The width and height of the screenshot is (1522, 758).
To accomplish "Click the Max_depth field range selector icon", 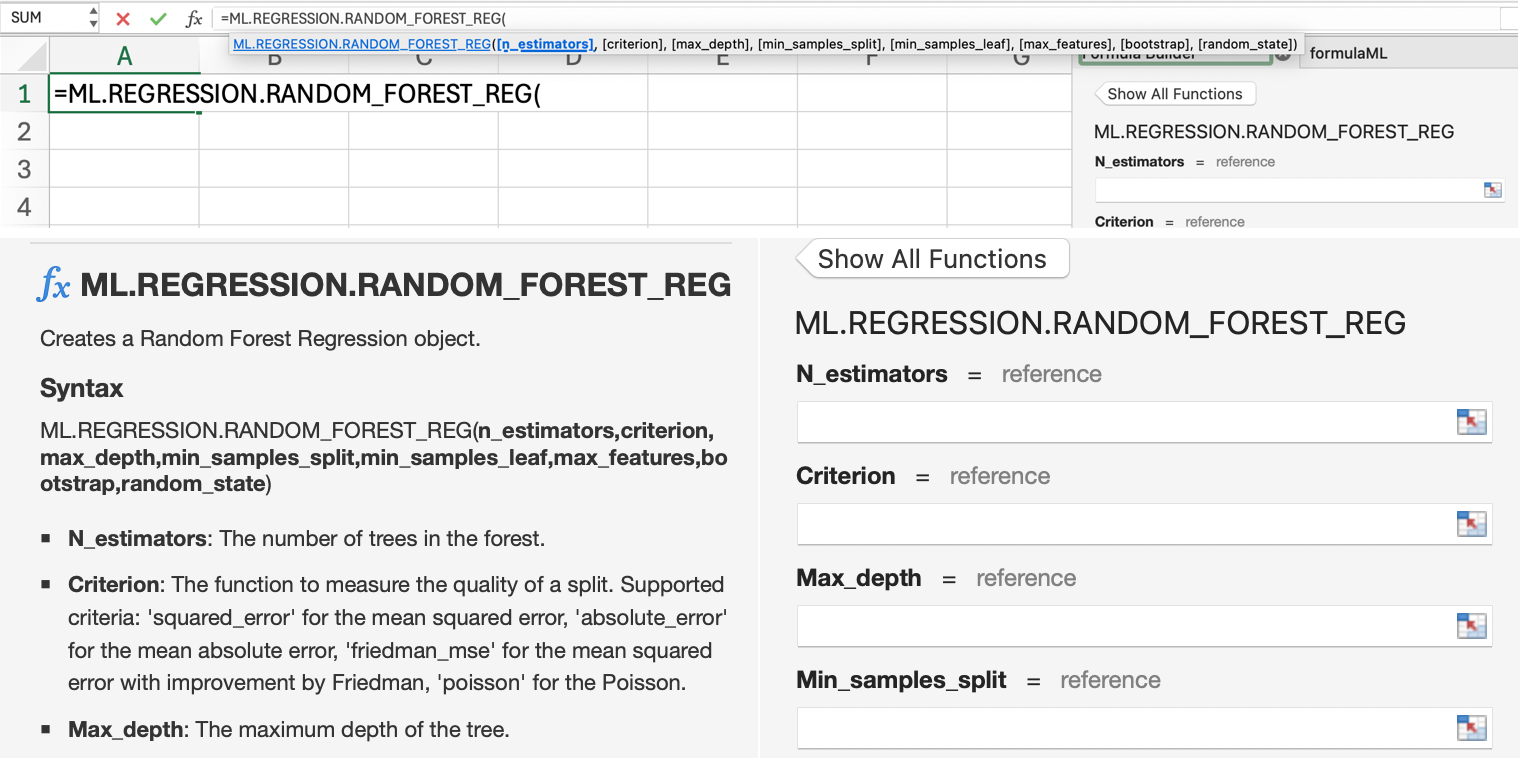I will point(1471,626).
